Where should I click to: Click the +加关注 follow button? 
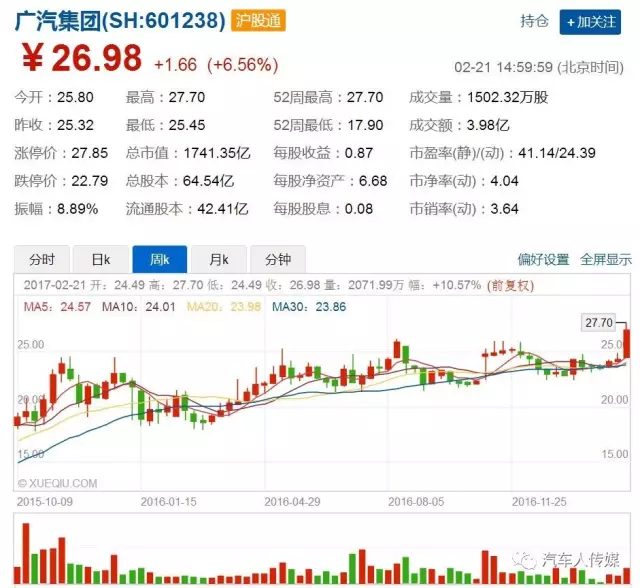590,22
